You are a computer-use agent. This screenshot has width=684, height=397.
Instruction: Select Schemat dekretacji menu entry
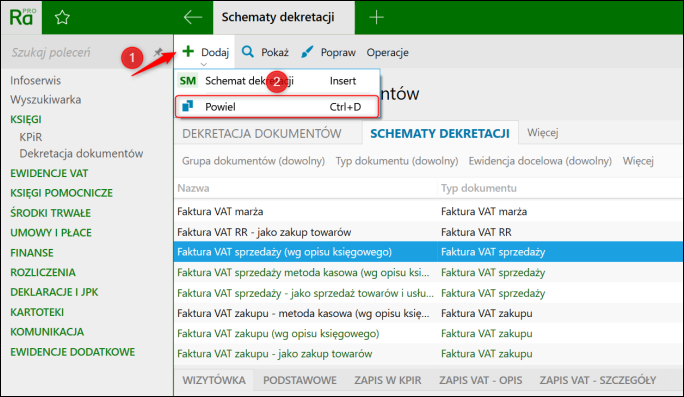[277, 81]
